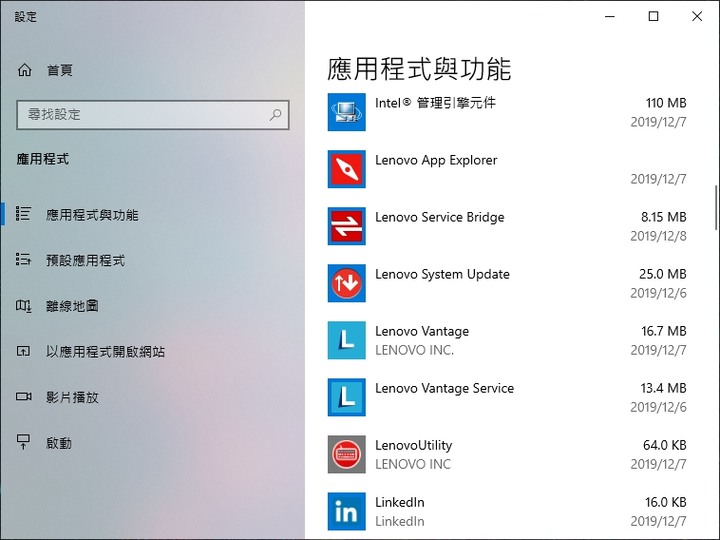Click the 離線地圖 map icon

click(23, 305)
